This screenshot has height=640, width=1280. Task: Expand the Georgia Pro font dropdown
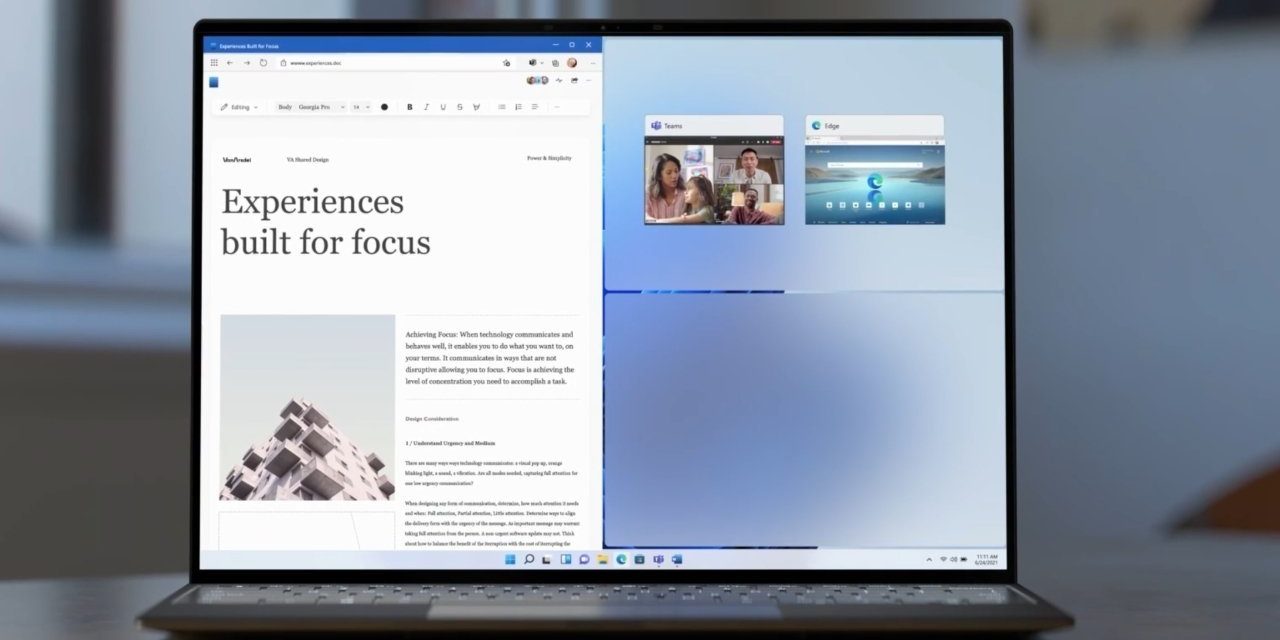320,107
